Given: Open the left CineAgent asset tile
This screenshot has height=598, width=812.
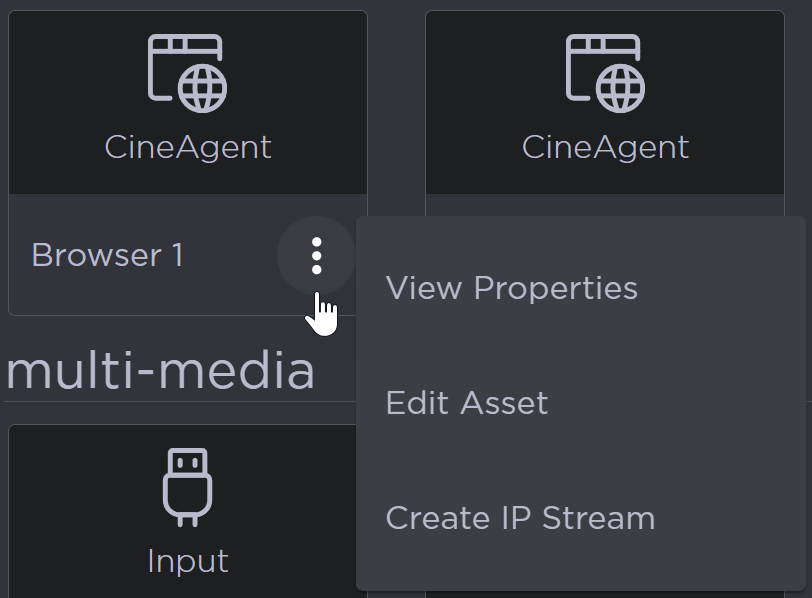Looking at the screenshot, I should (187, 100).
